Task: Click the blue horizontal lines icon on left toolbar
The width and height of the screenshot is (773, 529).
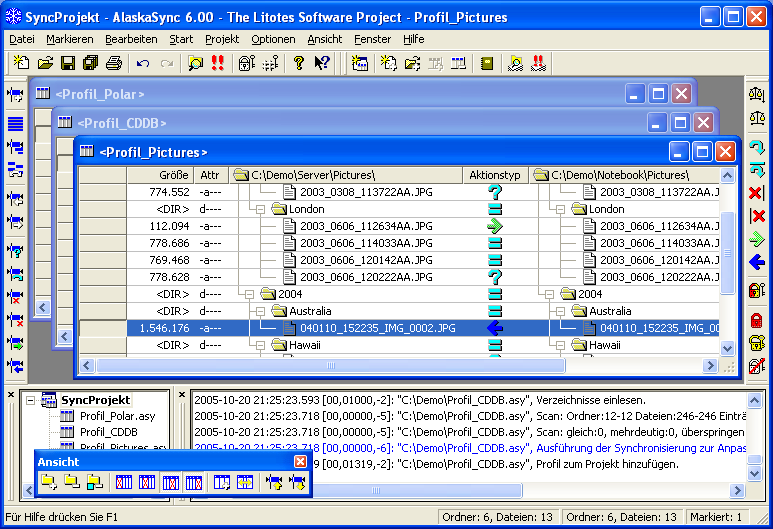Action: click(15, 123)
